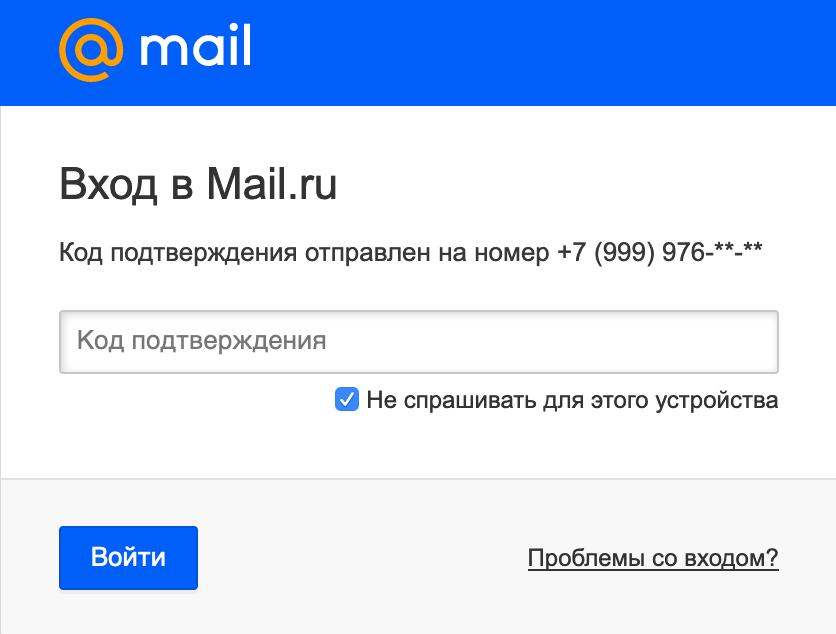
Task: Click the word "устройства" in the checkbox label
Action: point(717,400)
